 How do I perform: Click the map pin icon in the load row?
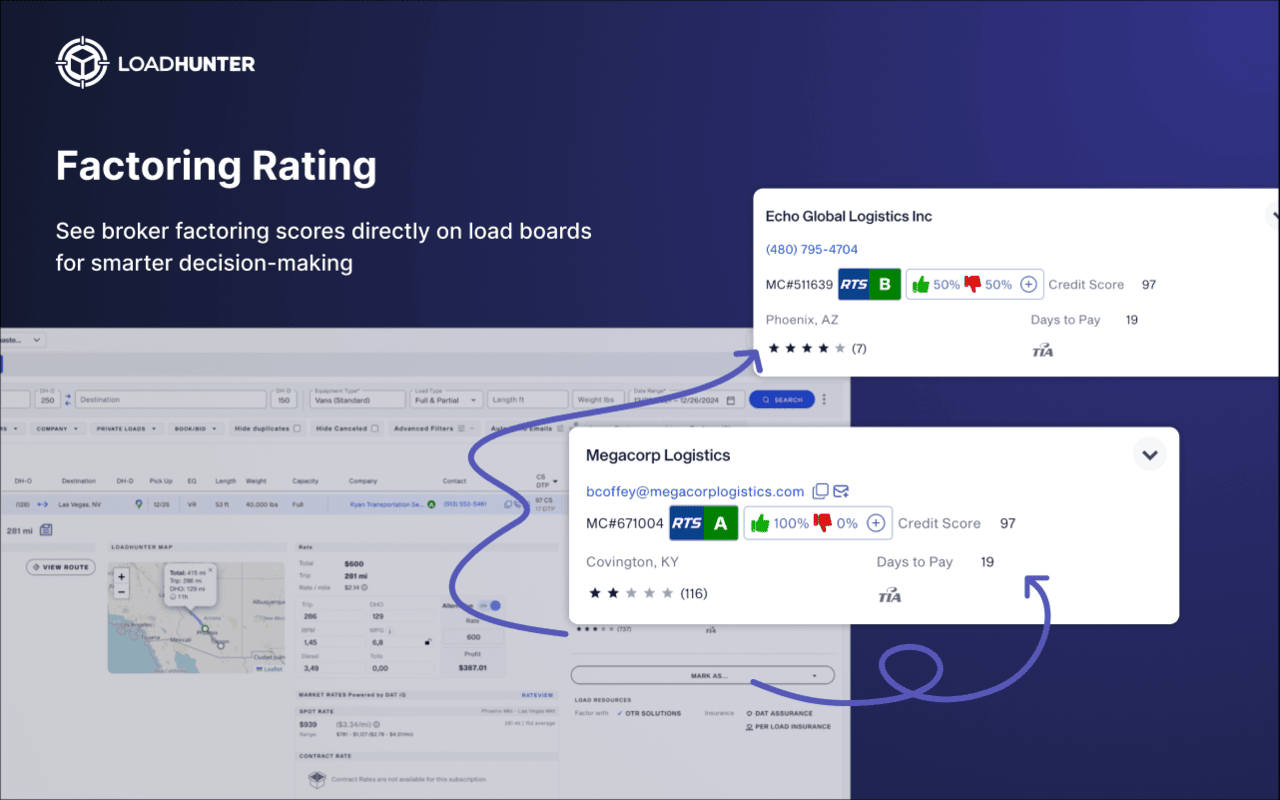pos(138,505)
